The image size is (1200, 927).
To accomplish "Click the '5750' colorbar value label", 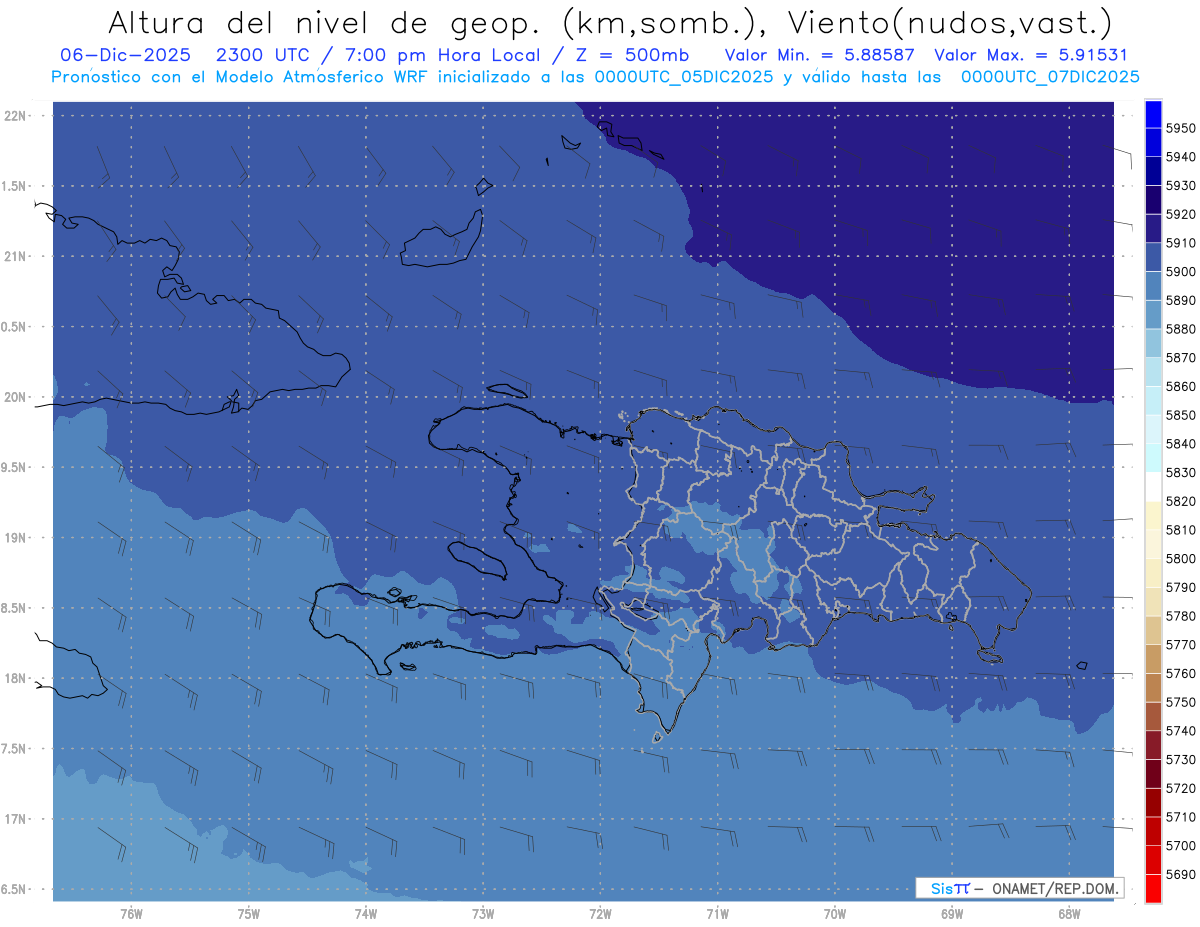I will pyautogui.click(x=1181, y=702).
